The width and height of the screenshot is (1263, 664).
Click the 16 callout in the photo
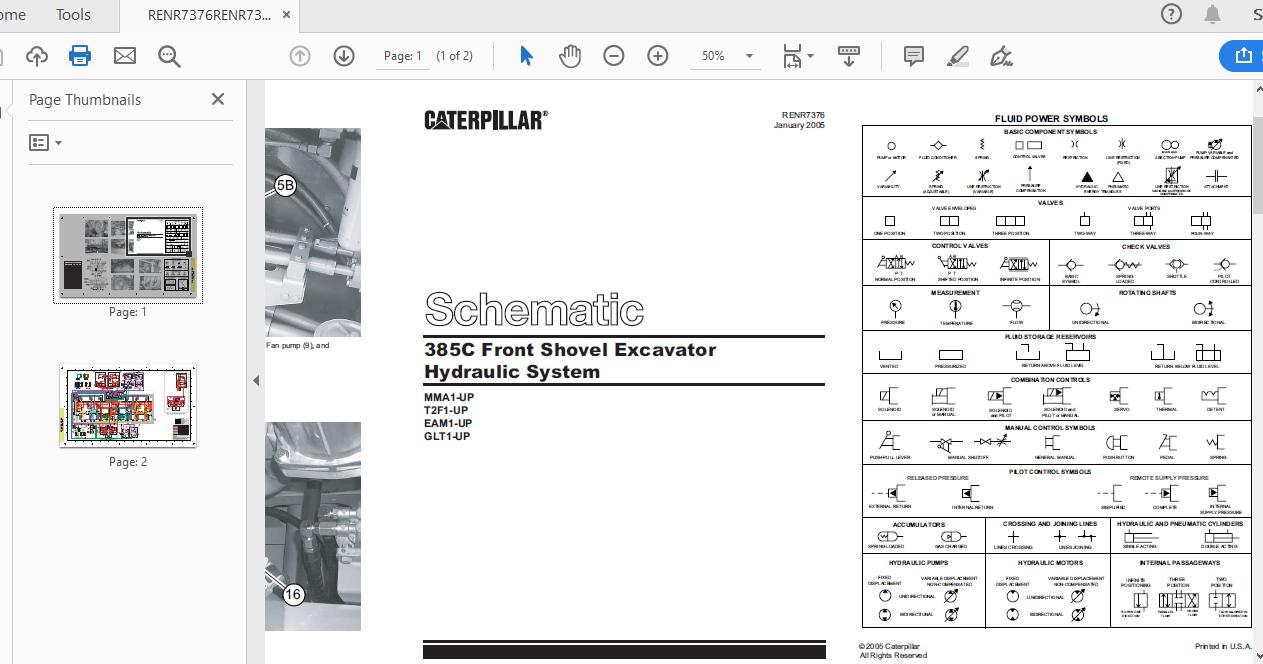pyautogui.click(x=293, y=594)
